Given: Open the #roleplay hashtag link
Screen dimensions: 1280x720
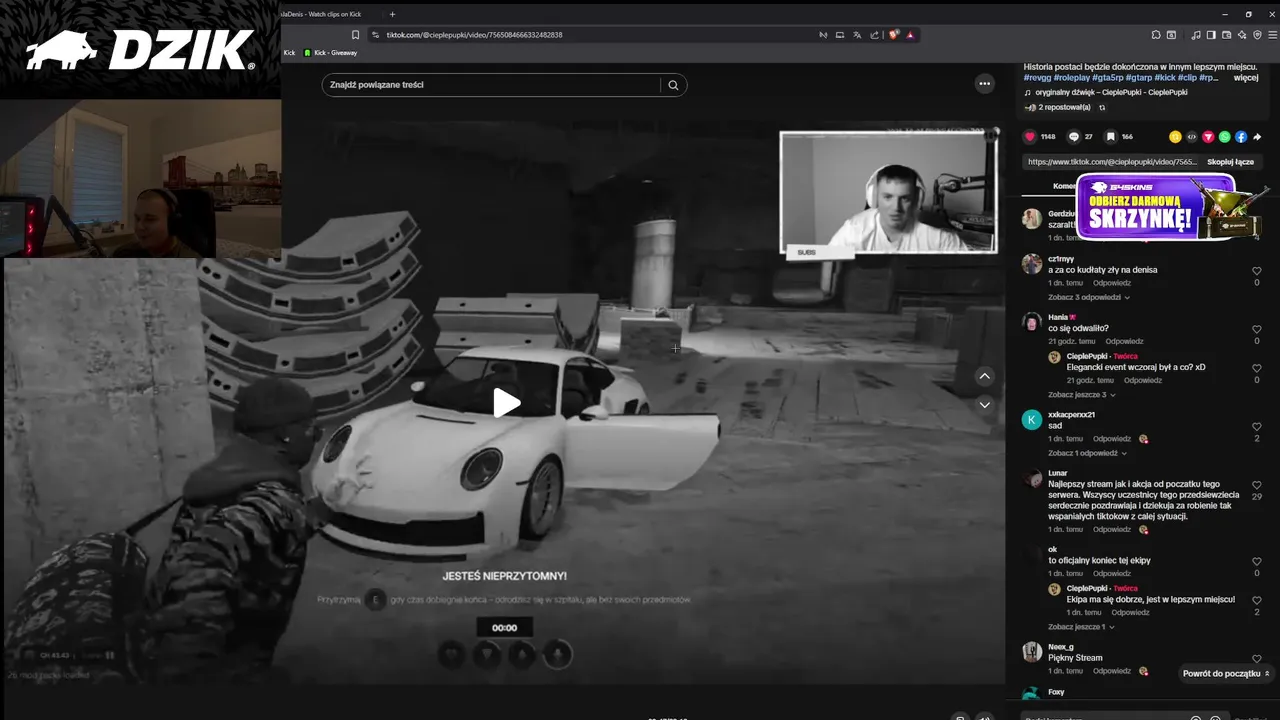Looking at the screenshot, I should (x=1071, y=77).
